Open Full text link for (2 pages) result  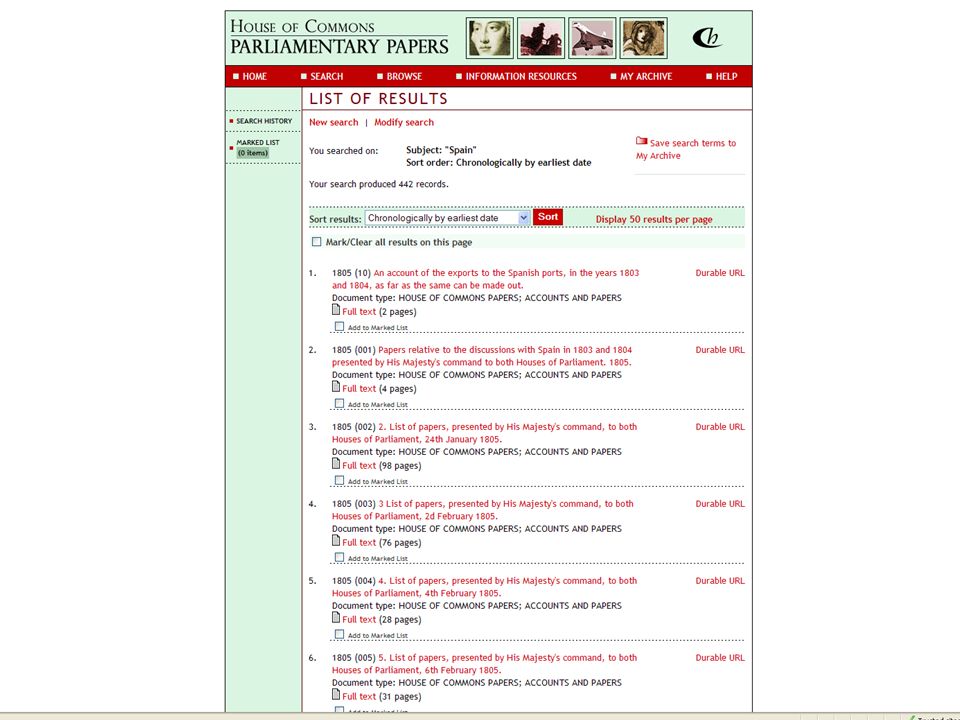[x=359, y=312]
